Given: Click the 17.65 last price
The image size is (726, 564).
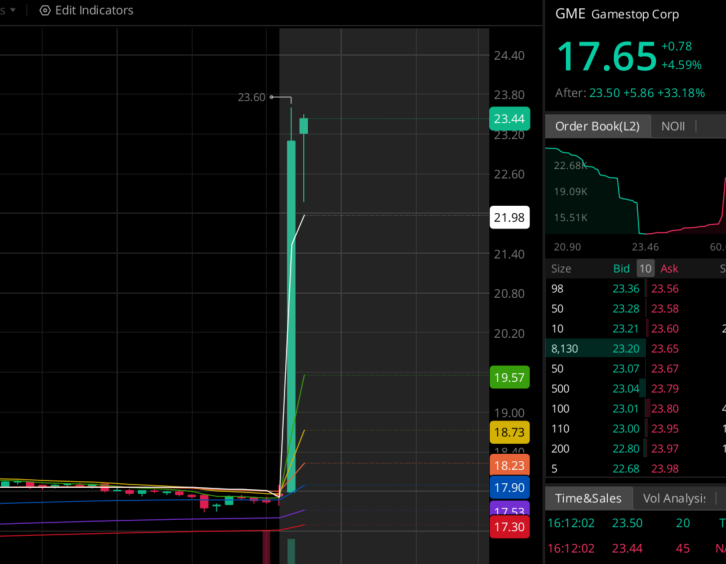Looking at the screenshot, I should coord(607,56).
